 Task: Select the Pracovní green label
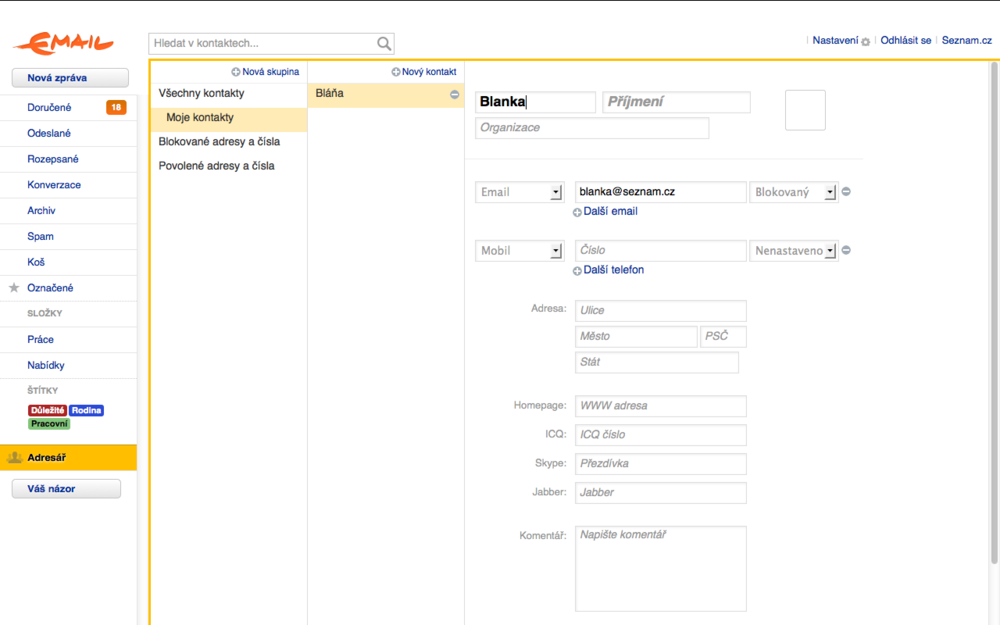tap(49, 423)
